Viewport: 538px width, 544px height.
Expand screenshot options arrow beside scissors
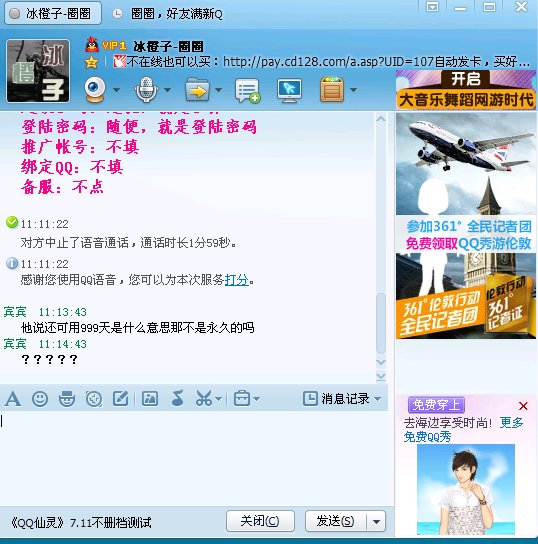[219, 399]
